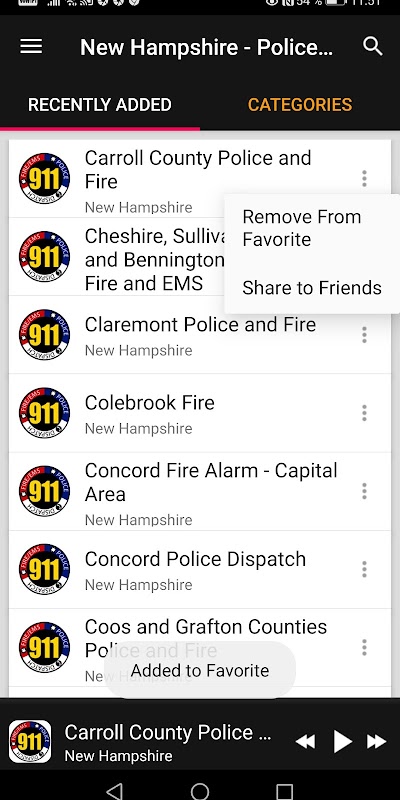The image size is (400, 800).
Task: Open Colebrook Fire station
Action: pos(200,413)
